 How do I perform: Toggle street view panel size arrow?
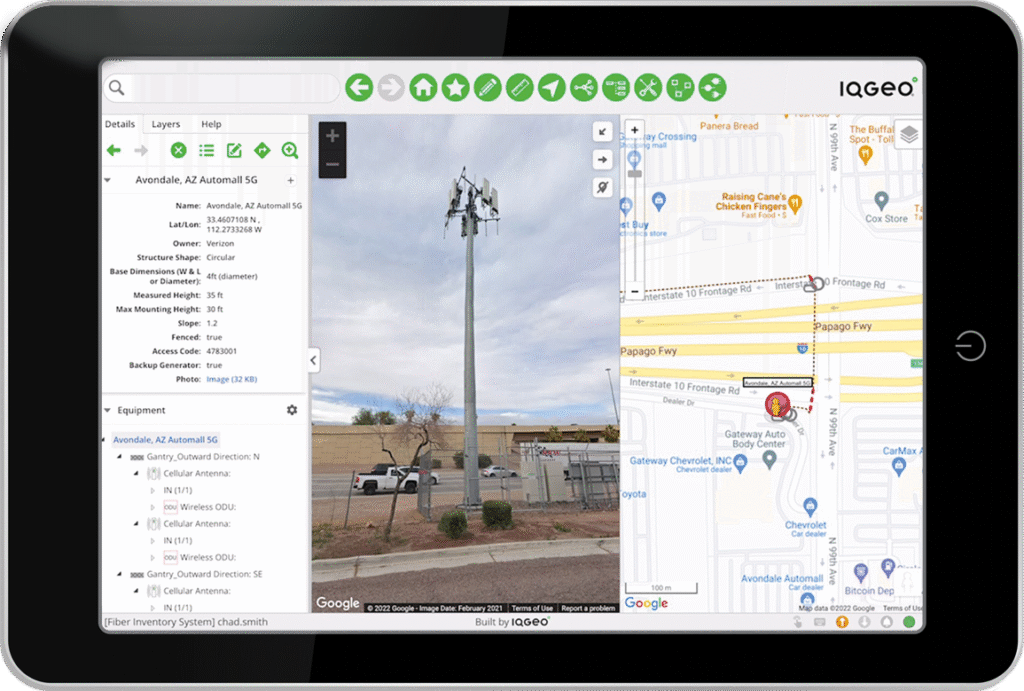click(602, 131)
